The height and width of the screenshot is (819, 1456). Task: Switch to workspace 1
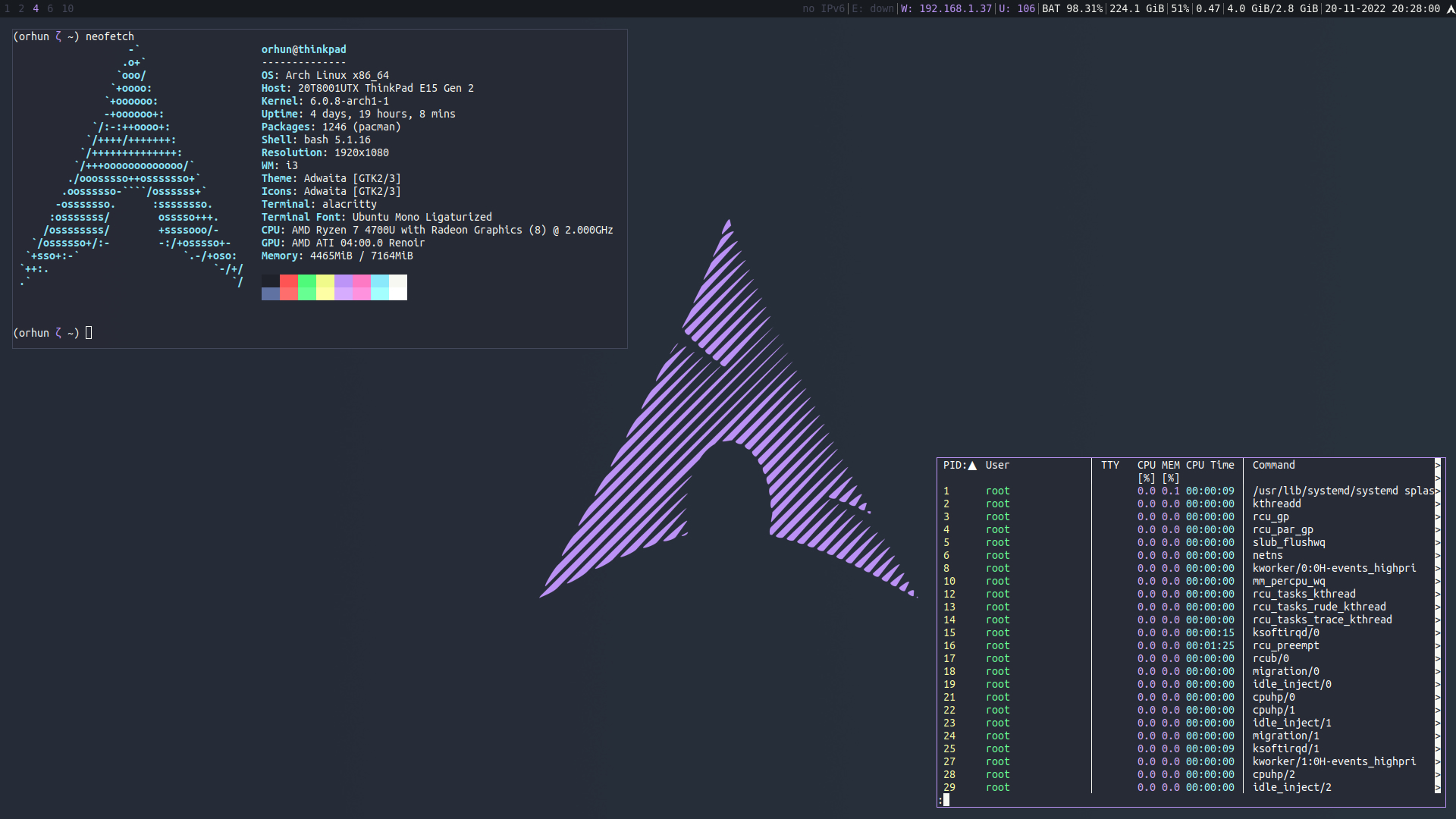tap(8, 9)
